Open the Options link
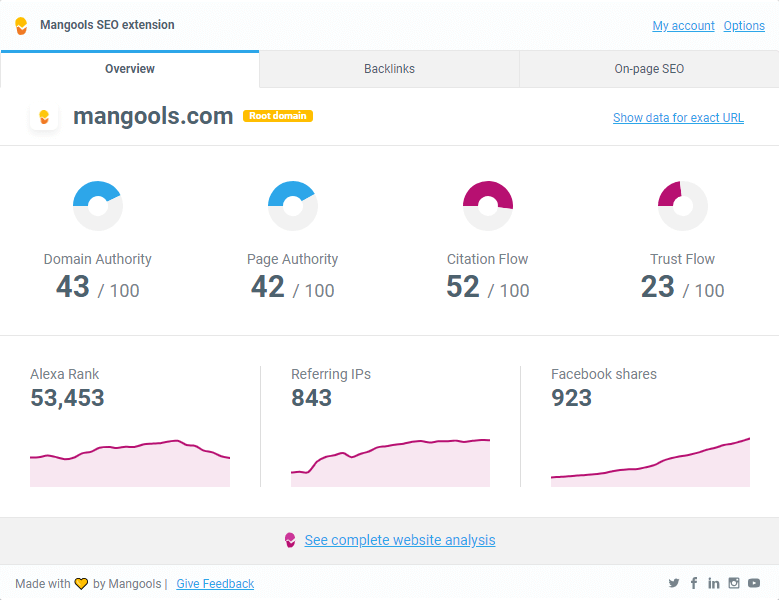 (744, 26)
